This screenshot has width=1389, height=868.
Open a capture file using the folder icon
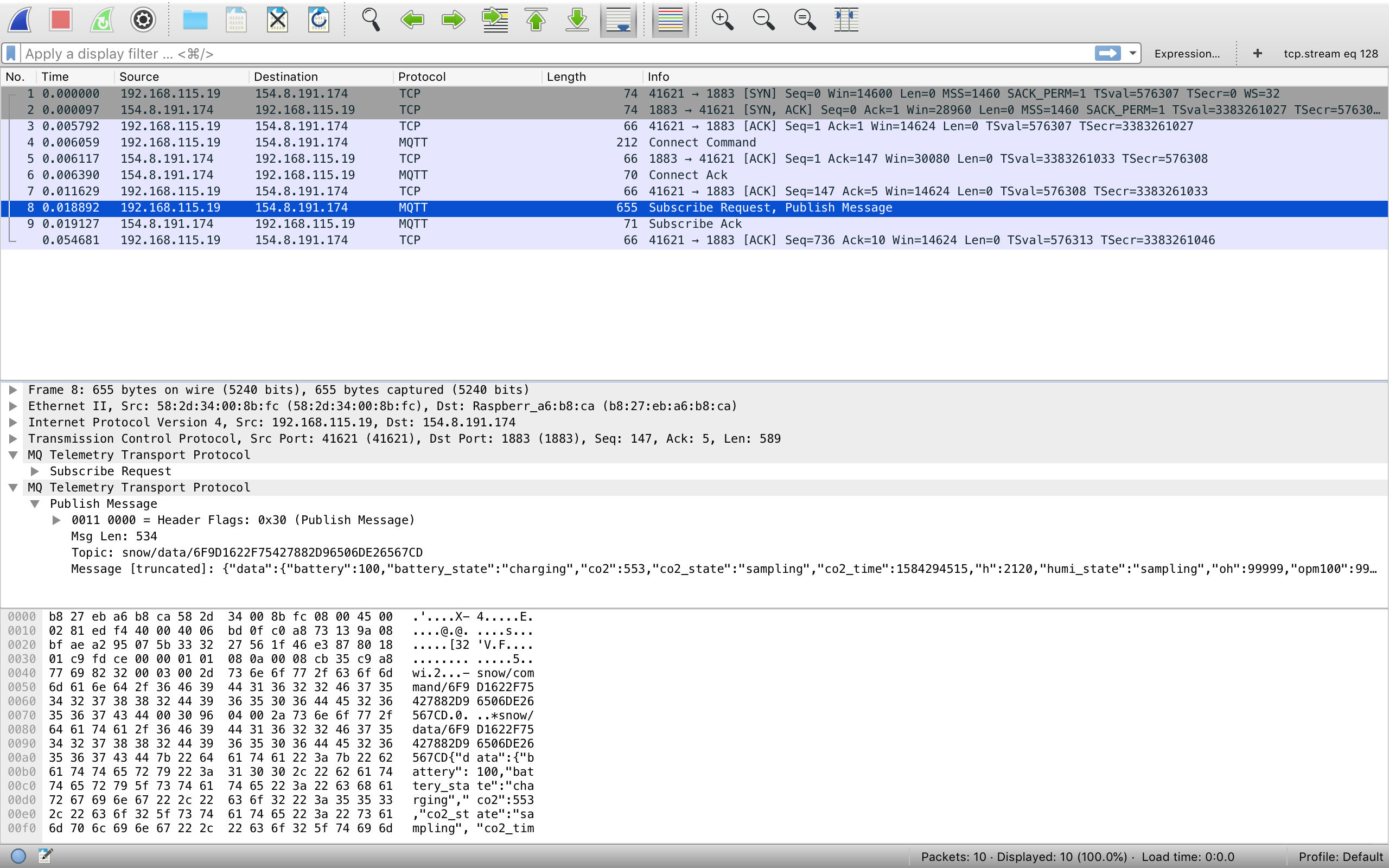[x=195, y=20]
